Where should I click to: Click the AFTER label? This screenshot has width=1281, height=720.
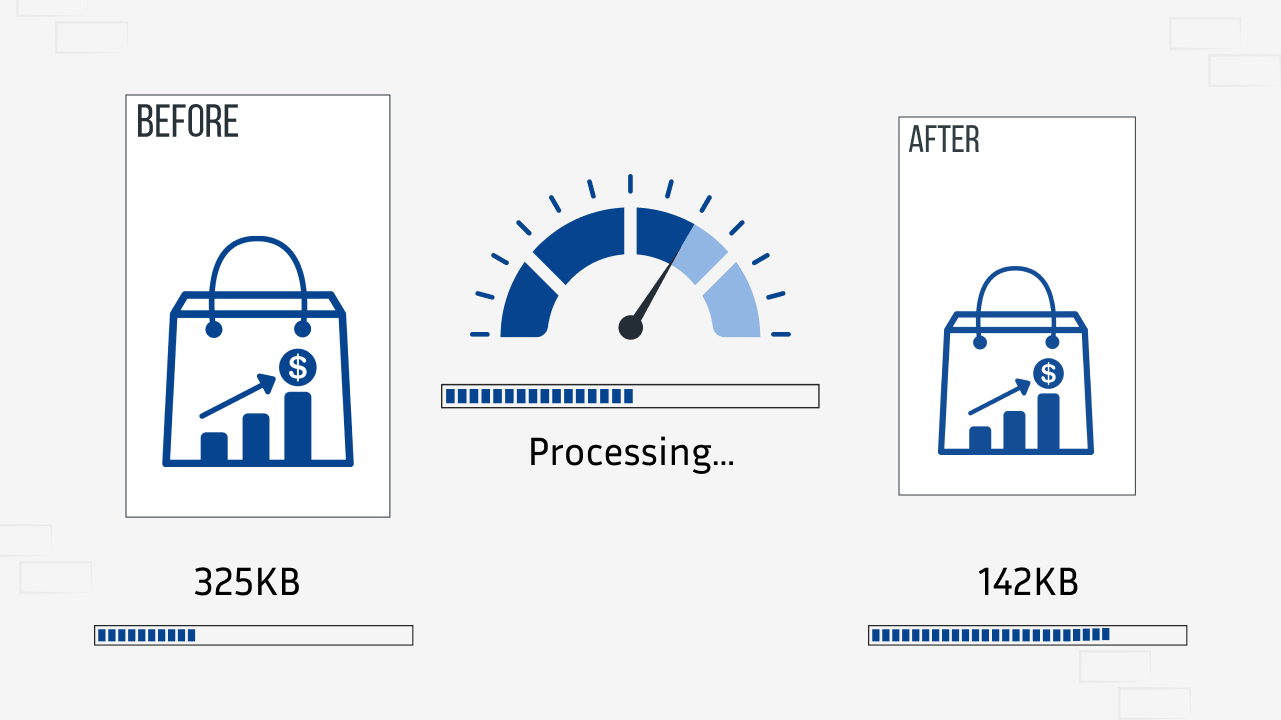click(x=943, y=140)
